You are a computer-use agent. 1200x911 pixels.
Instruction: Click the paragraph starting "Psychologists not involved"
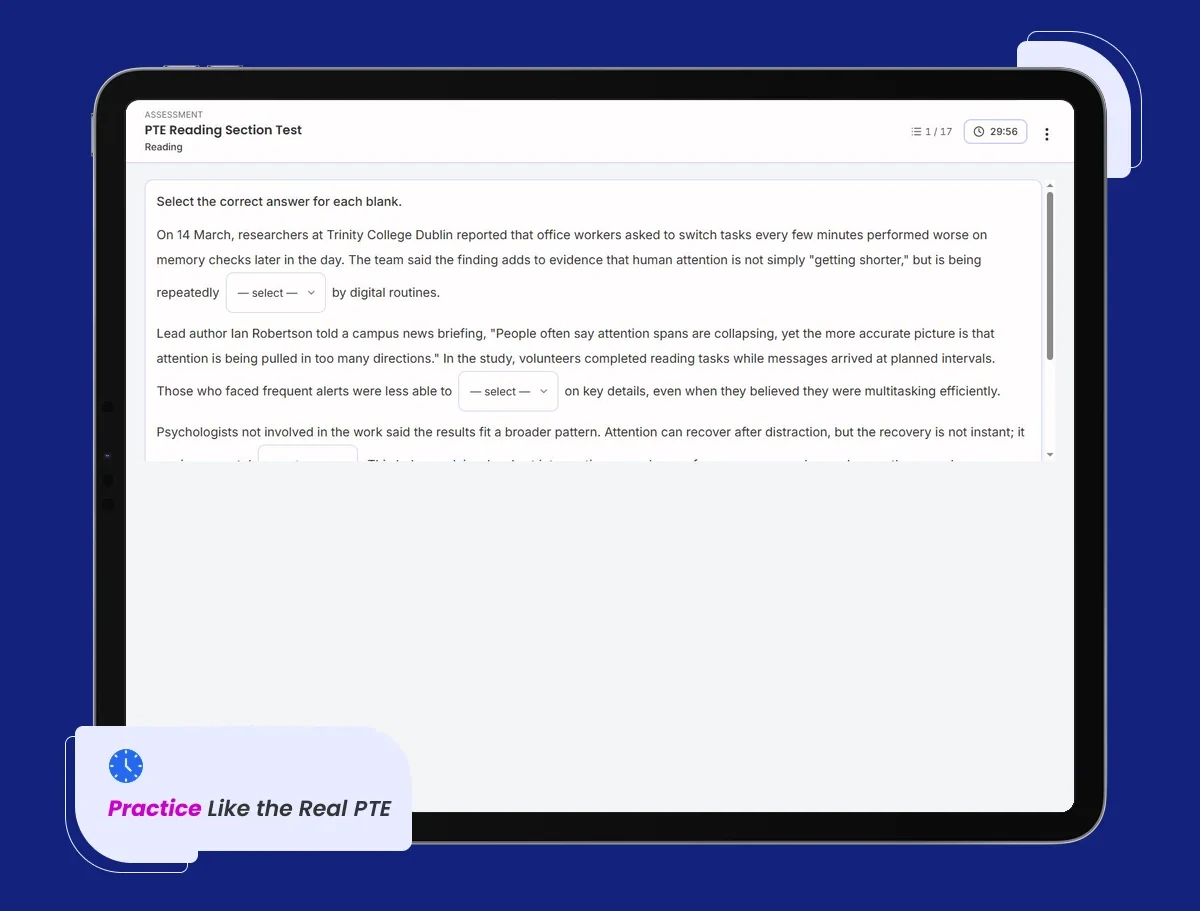click(590, 443)
